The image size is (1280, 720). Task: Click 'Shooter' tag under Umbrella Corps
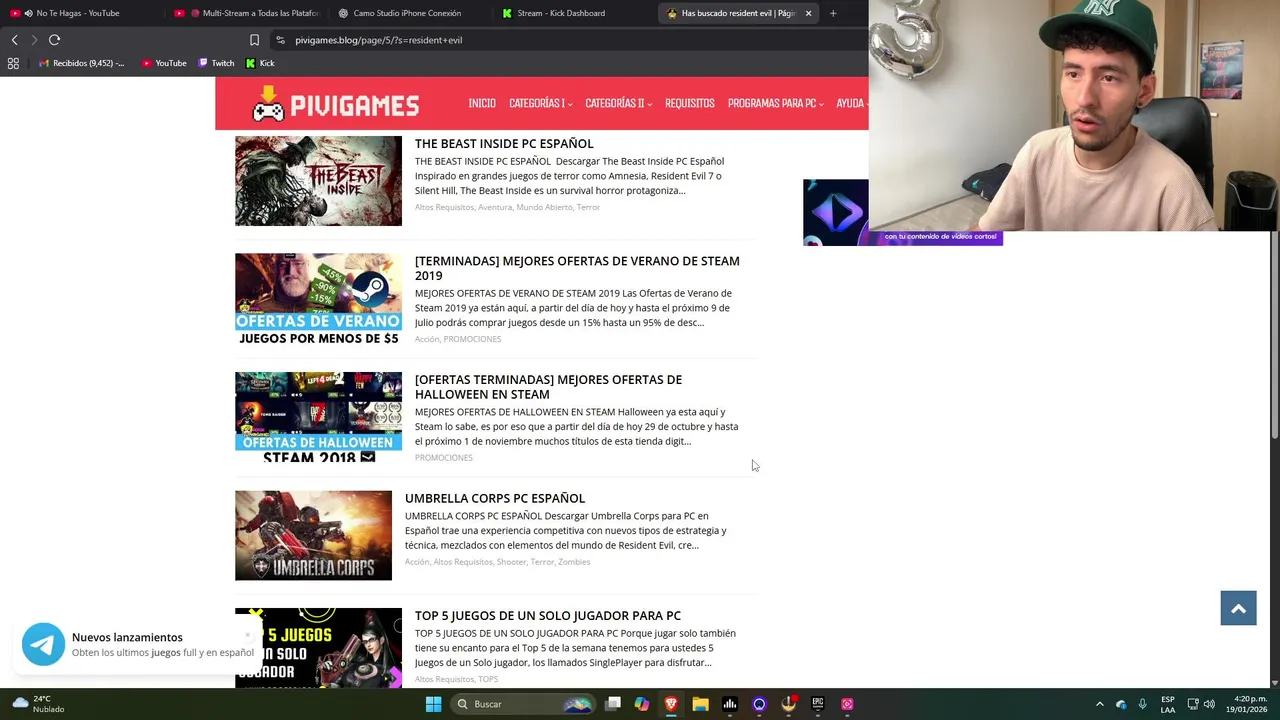point(511,562)
